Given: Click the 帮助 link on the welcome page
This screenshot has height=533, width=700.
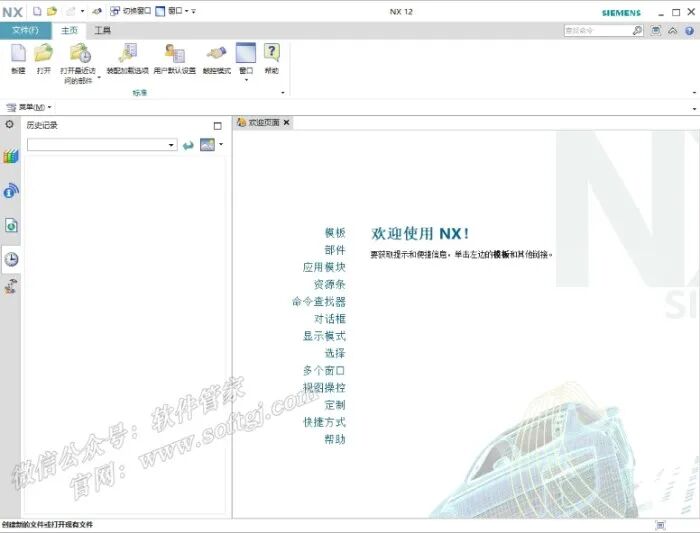Looking at the screenshot, I should [335, 439].
